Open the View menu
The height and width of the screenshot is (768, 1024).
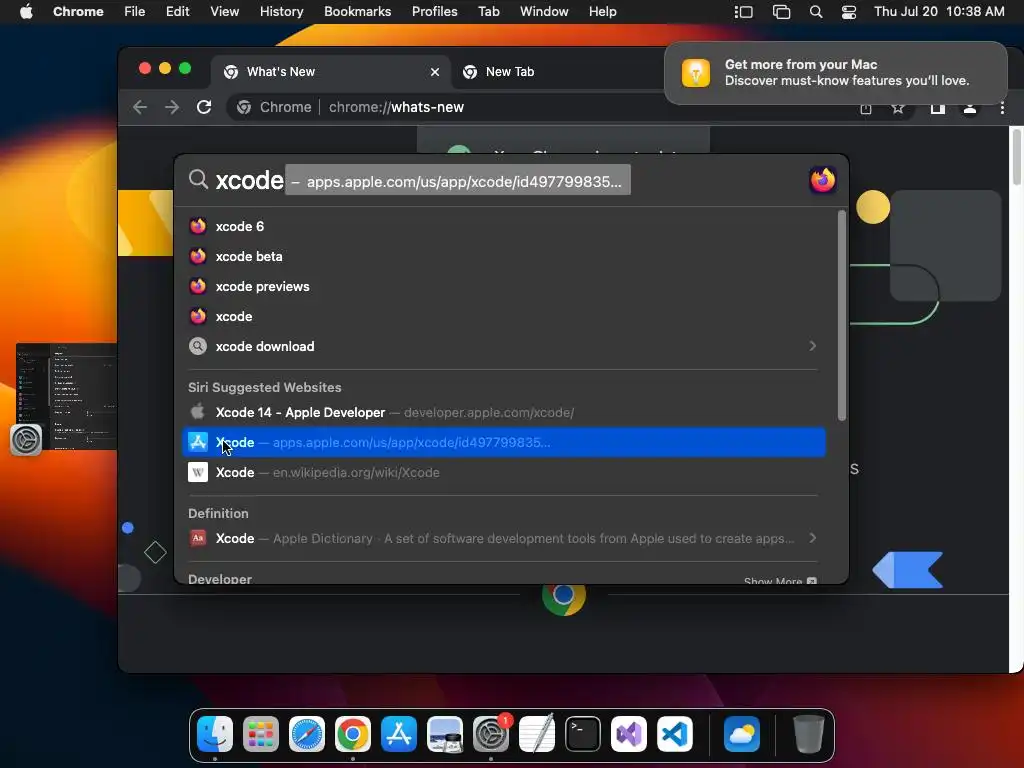point(224,12)
